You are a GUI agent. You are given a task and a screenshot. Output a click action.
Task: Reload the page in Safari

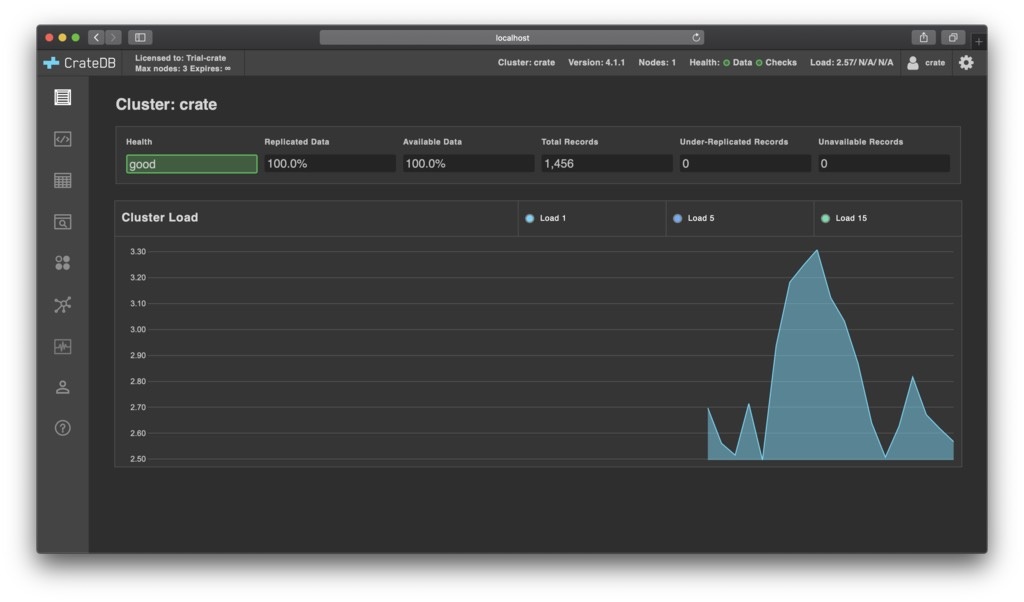(696, 38)
